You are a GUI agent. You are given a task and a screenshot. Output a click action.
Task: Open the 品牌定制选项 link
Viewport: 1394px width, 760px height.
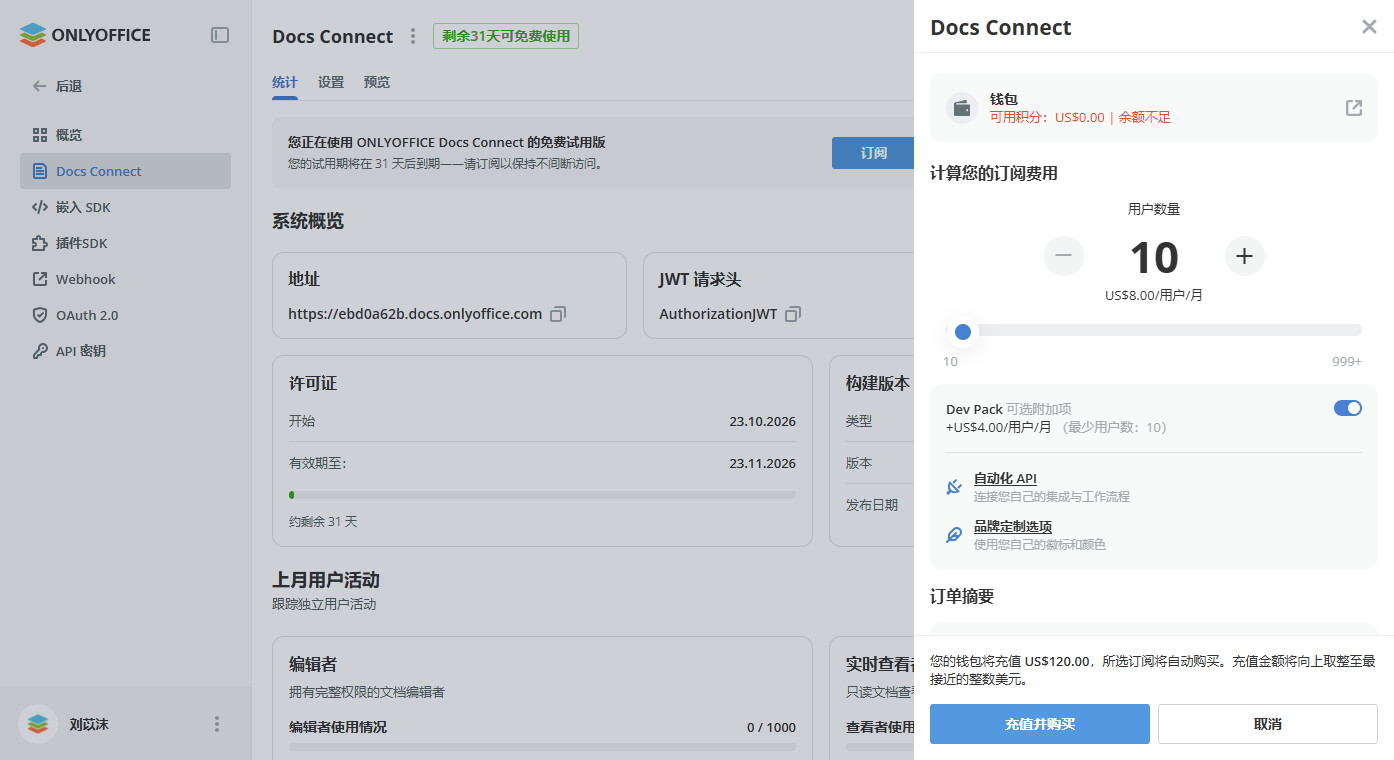point(1013,527)
